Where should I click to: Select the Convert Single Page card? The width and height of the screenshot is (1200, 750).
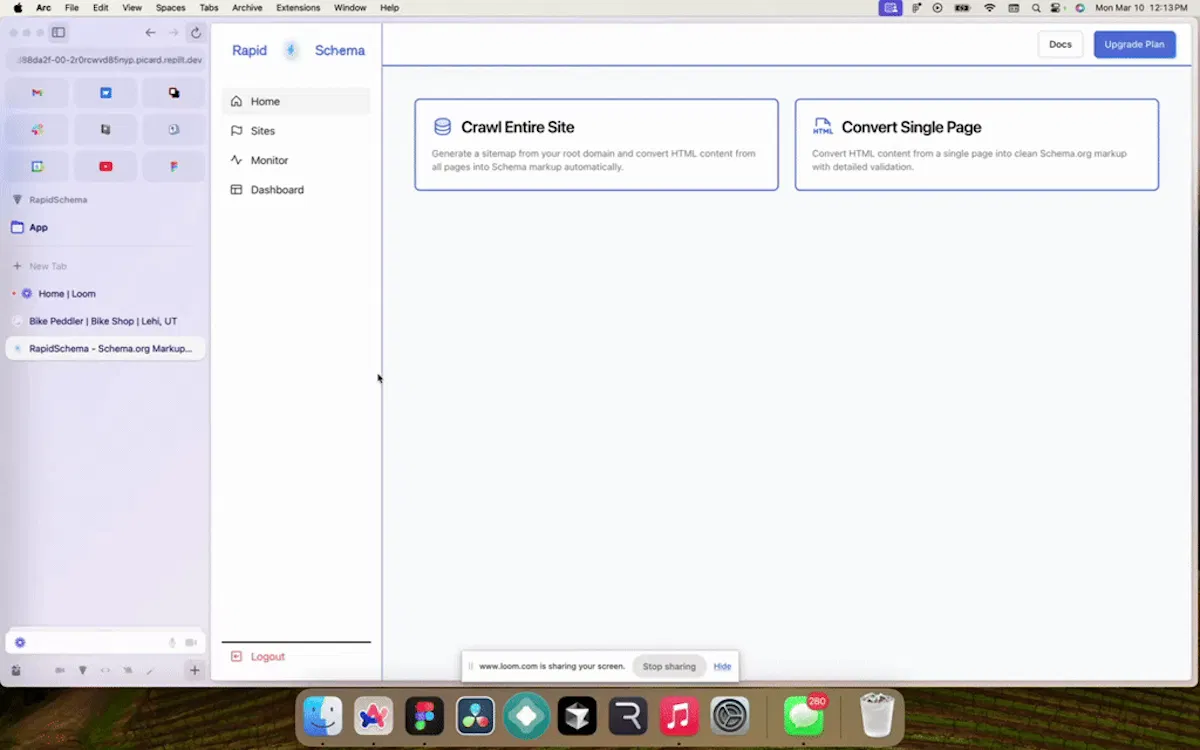click(x=977, y=144)
